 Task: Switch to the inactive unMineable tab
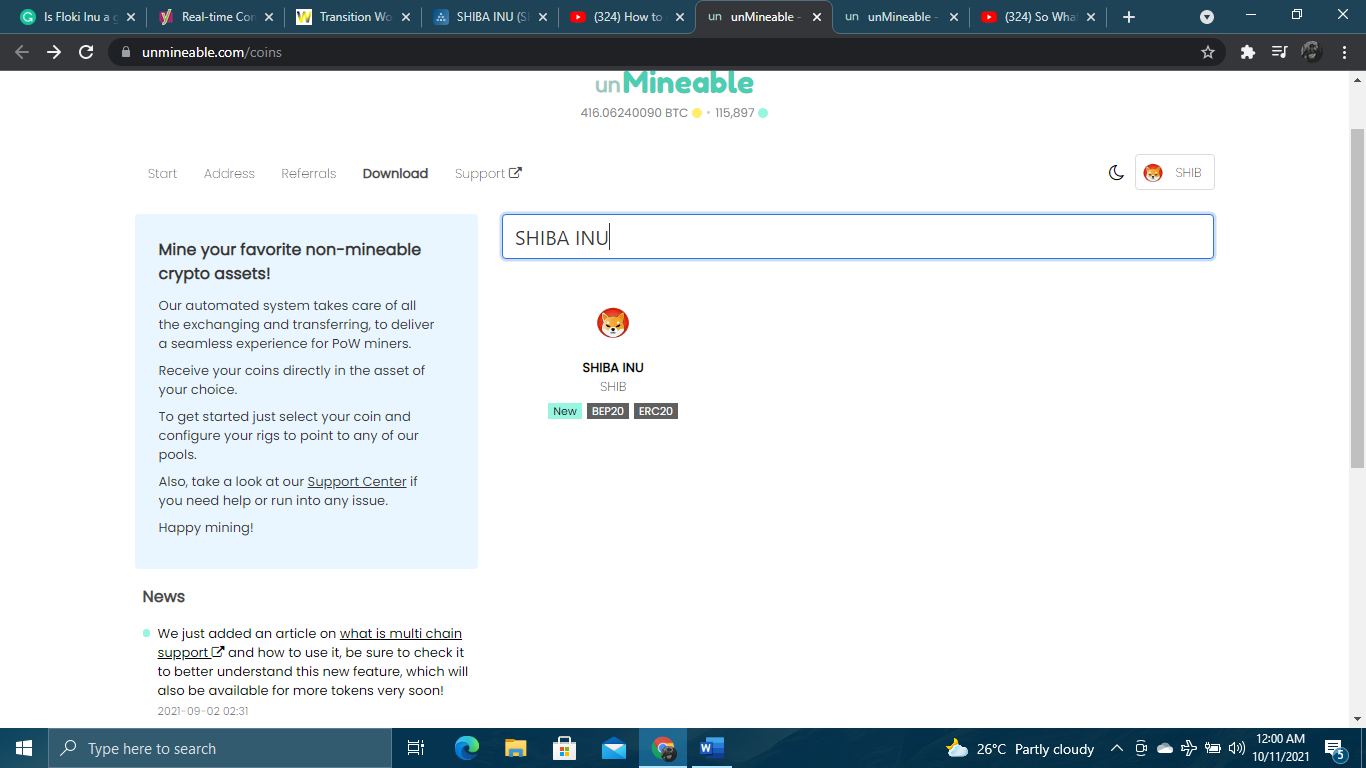tap(902, 17)
